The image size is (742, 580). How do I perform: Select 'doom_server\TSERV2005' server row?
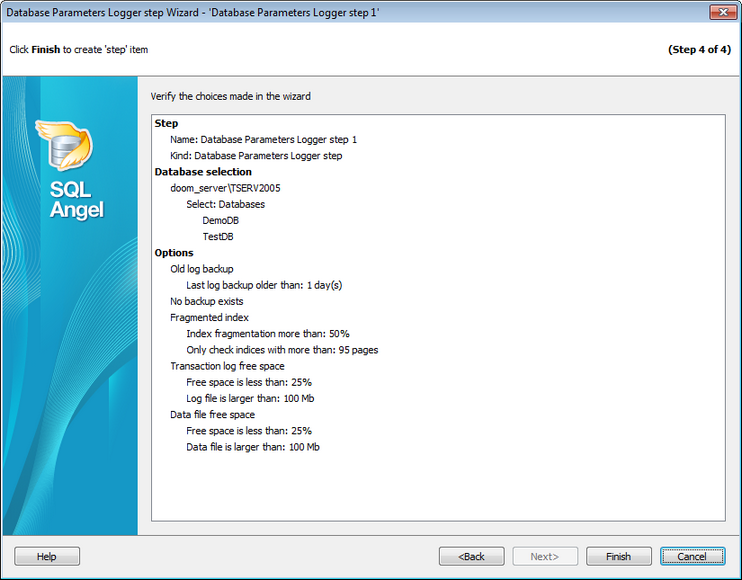point(225,188)
